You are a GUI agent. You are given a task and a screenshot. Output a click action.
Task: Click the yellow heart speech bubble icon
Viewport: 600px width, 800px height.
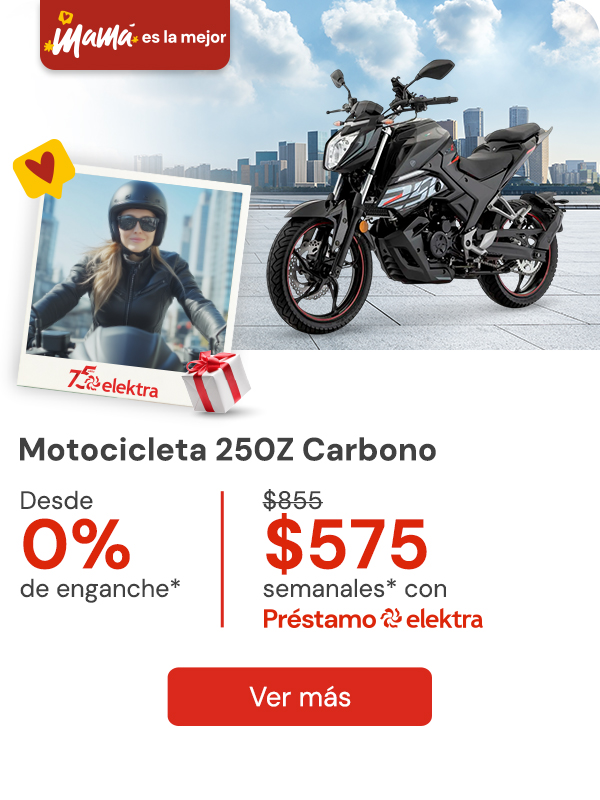point(44,168)
